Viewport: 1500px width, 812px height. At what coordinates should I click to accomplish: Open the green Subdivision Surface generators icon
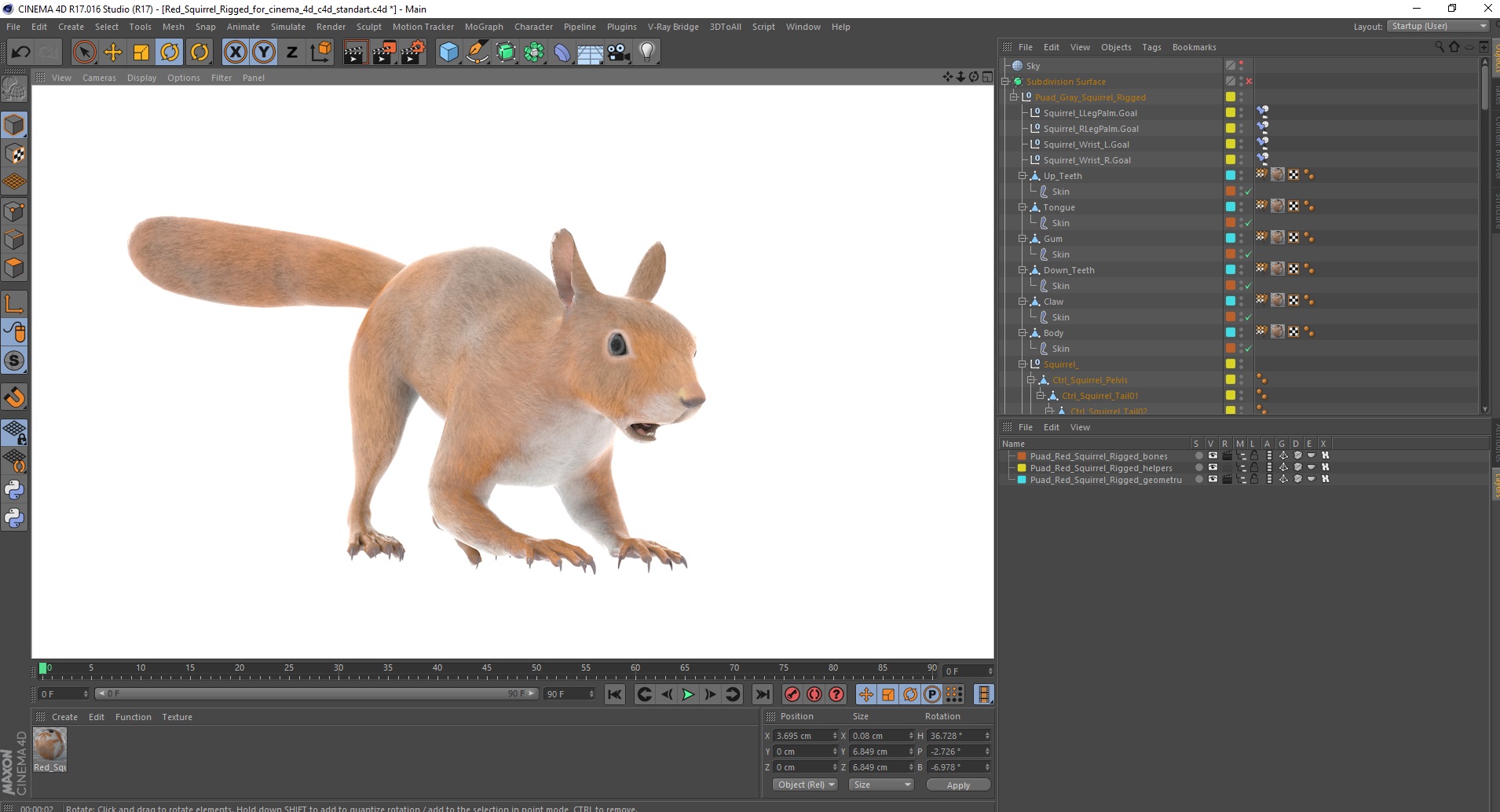coord(506,53)
